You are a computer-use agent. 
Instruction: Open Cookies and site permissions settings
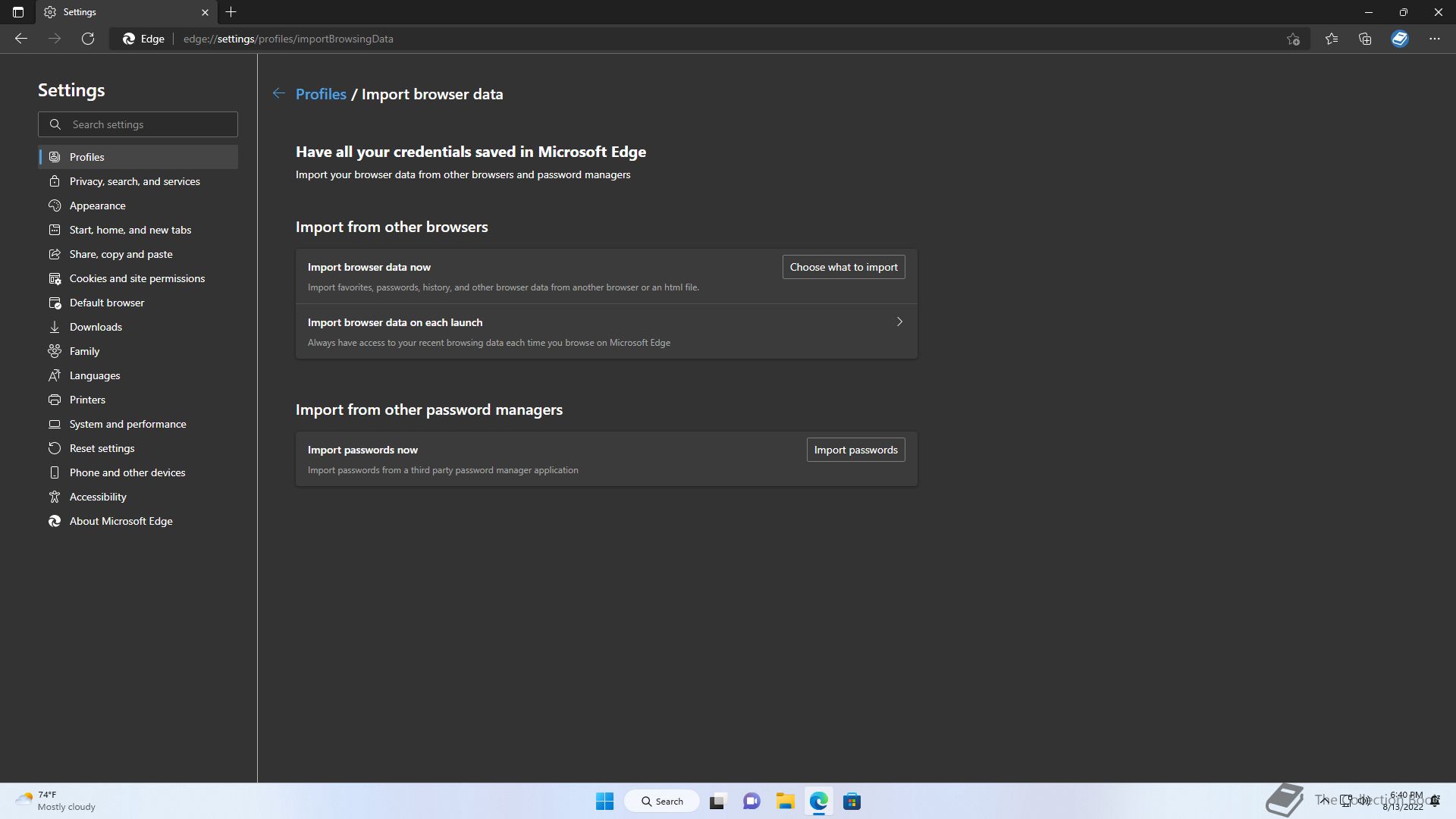click(138, 278)
